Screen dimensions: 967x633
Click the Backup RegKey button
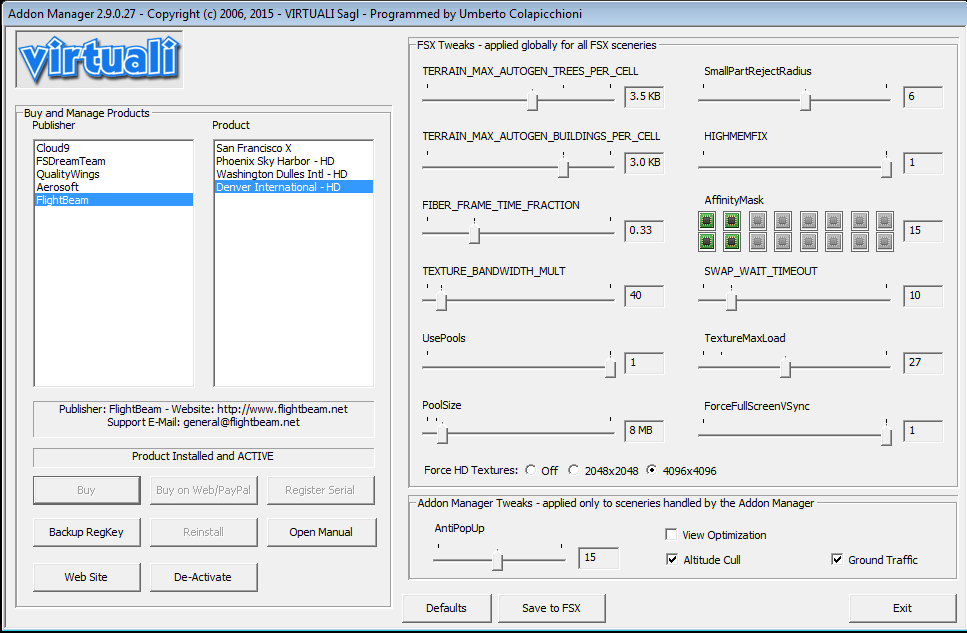[86, 532]
